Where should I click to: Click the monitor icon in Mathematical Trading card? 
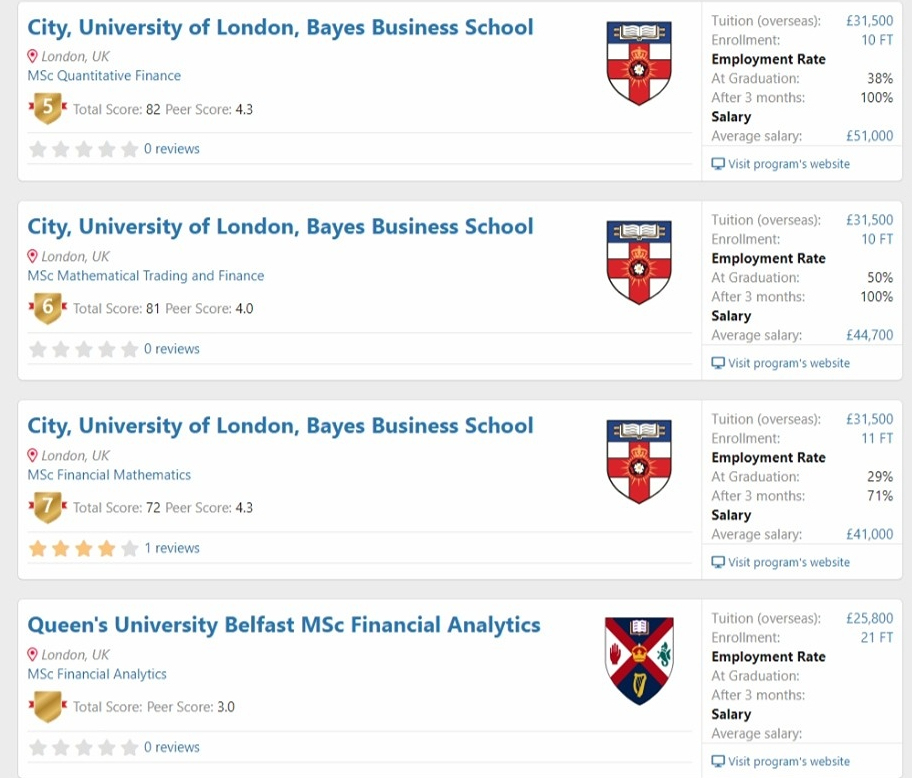click(718, 363)
